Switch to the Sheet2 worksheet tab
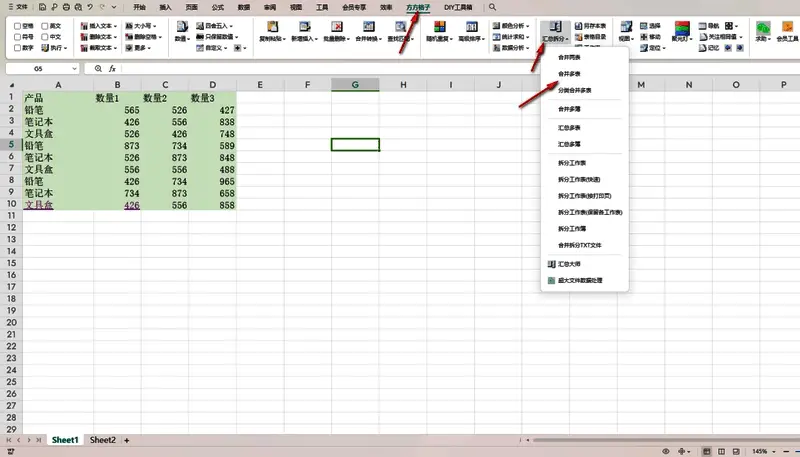 point(102,440)
